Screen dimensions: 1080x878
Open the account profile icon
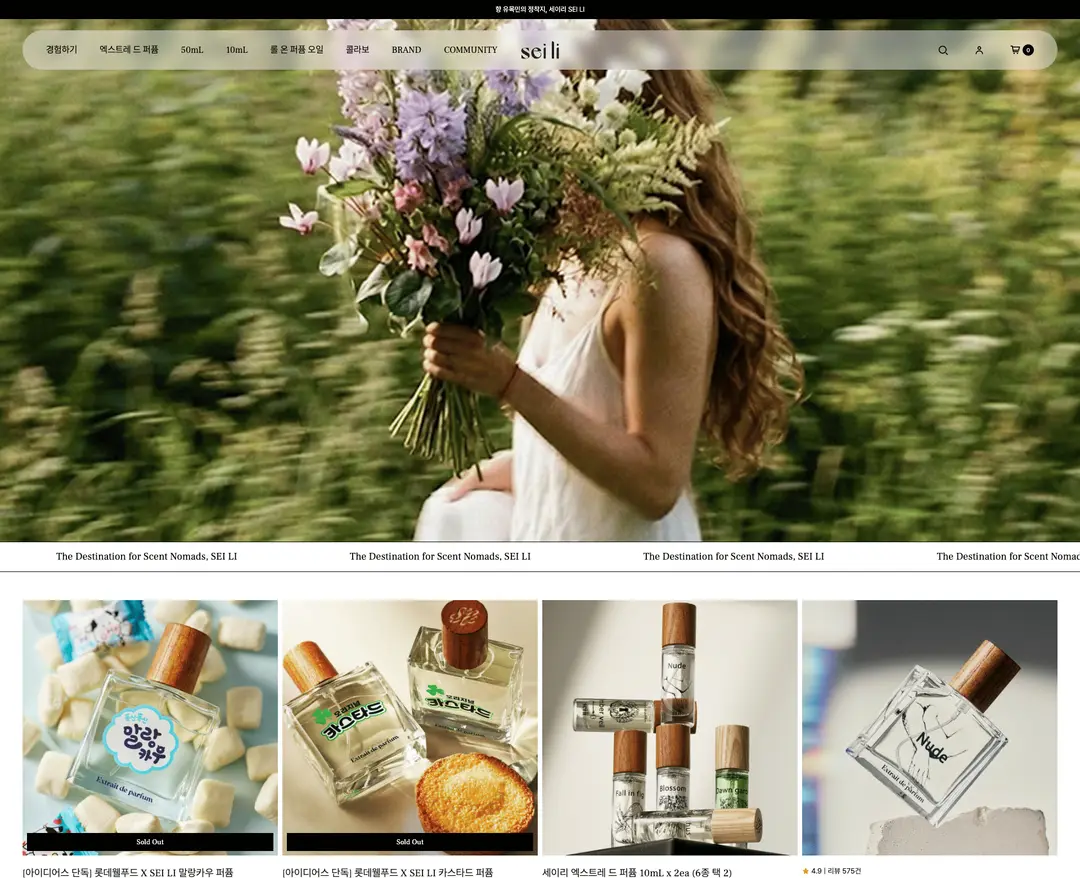[x=979, y=50]
